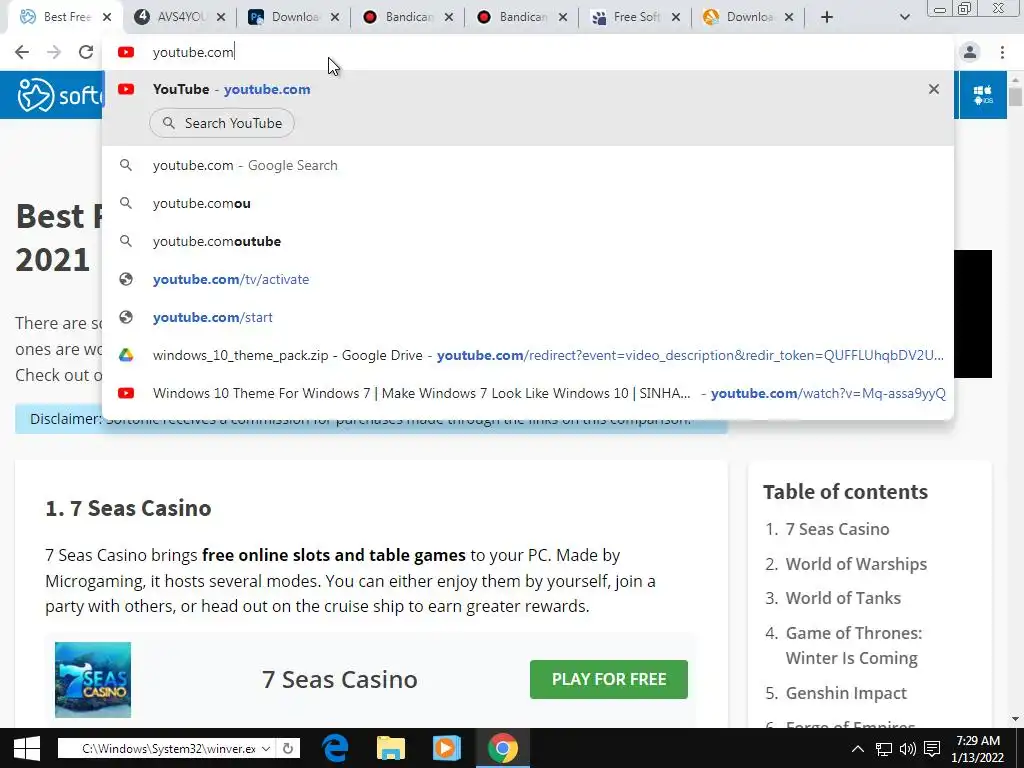This screenshot has width=1024, height=768.
Task: Click the taskbar address refresh icon
Action: (x=288, y=748)
